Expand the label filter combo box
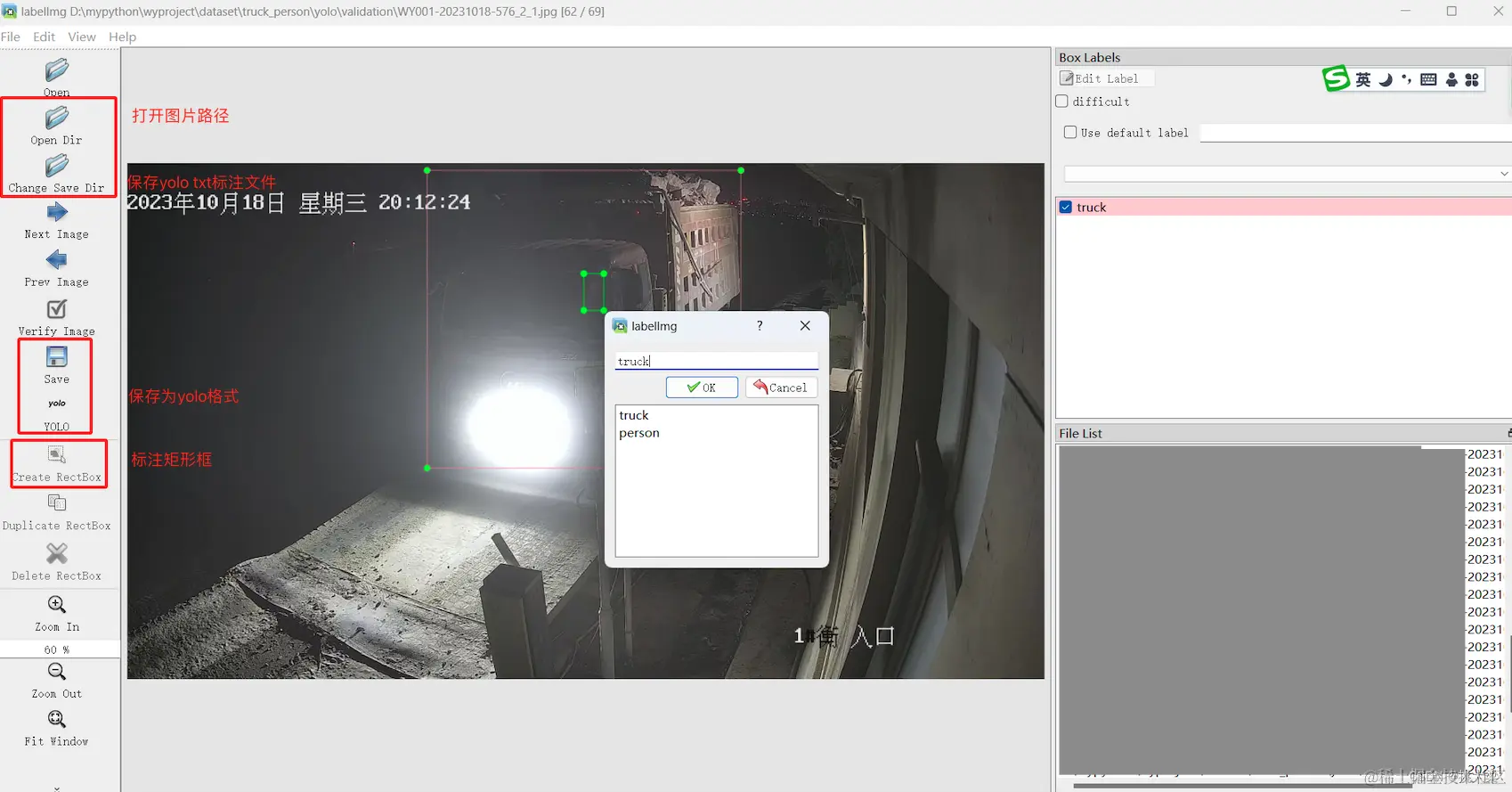The width and height of the screenshot is (1512, 792). (x=1288, y=174)
